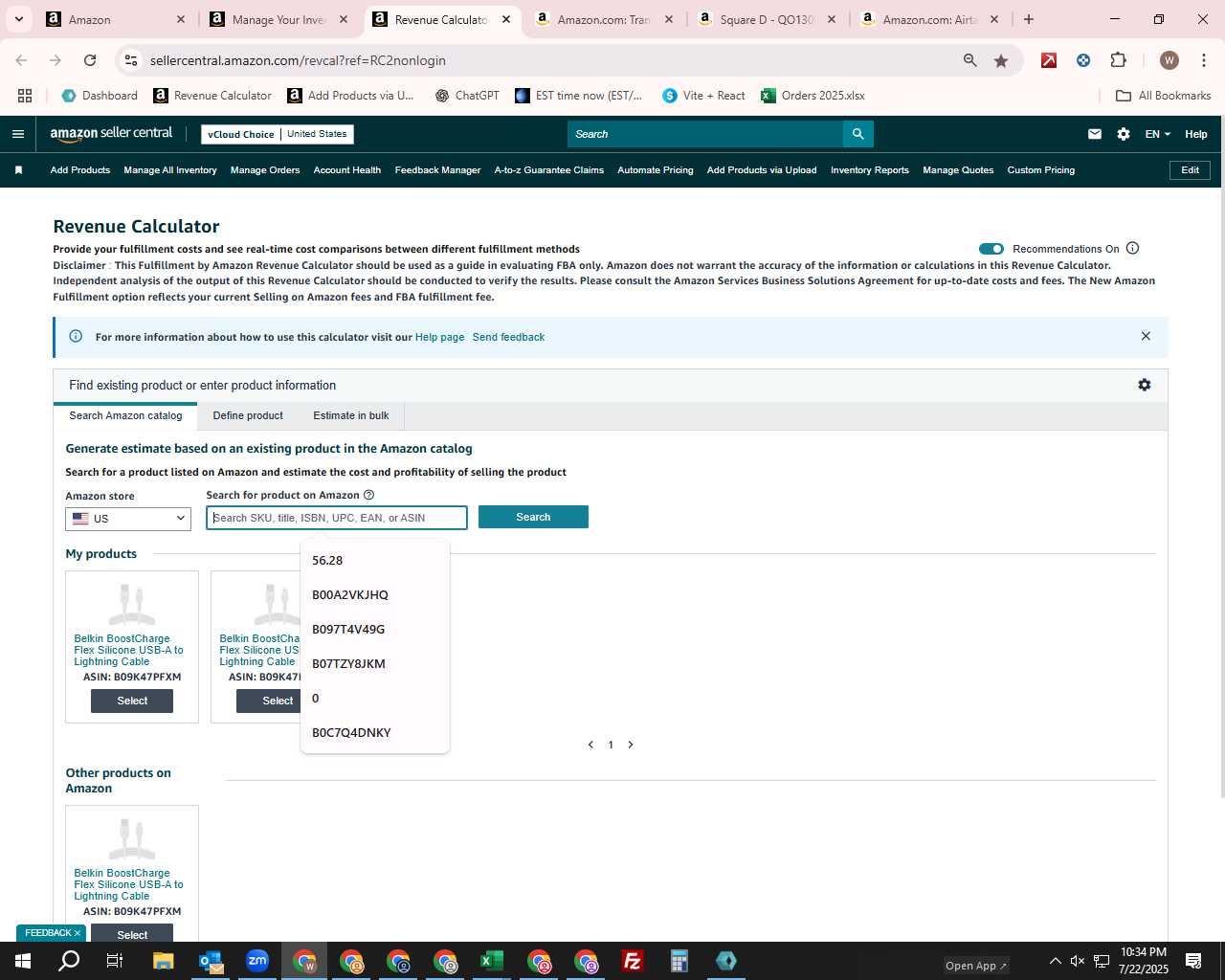Open the Chrome extensions puzzle icon
The height and width of the screenshot is (980, 1225).
1118,60
